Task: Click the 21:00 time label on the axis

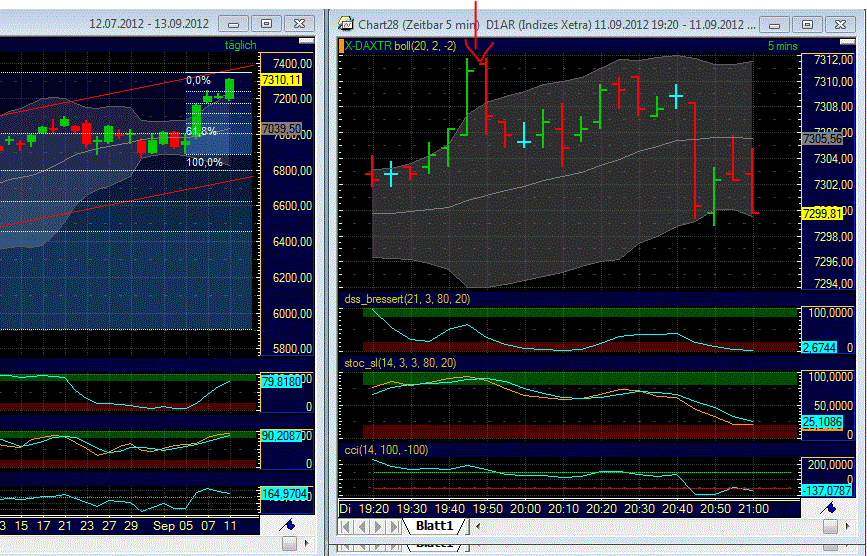Action: (x=754, y=509)
